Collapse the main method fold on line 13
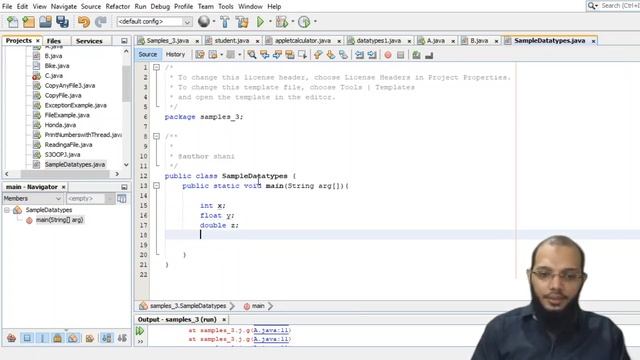 coord(156,186)
